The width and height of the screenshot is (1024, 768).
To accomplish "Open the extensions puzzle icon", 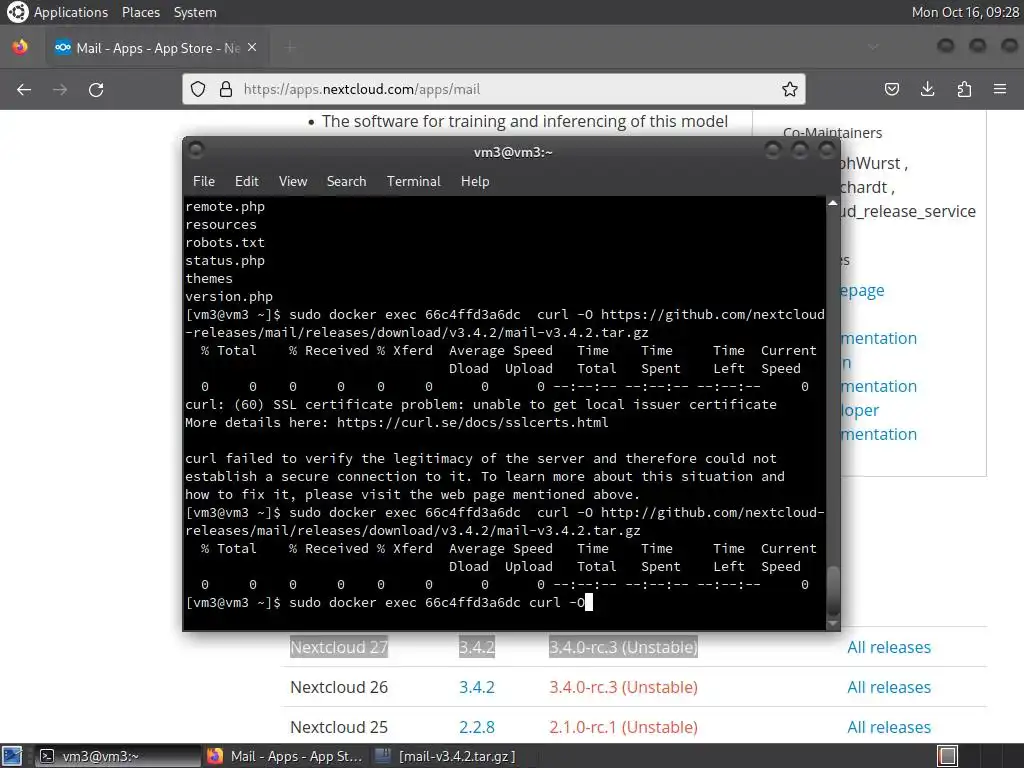I will pos(964,89).
